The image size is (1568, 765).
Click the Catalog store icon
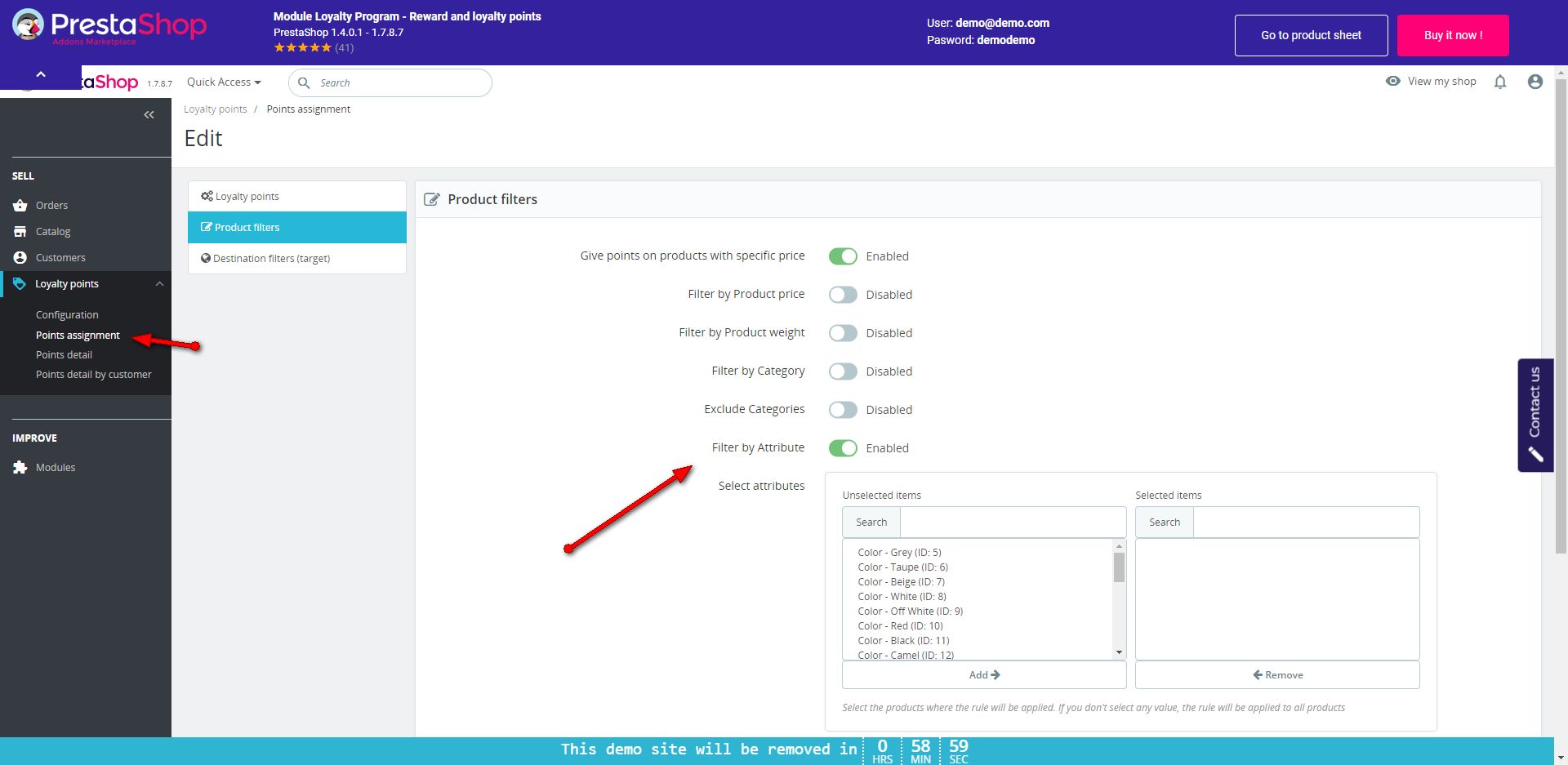pos(20,232)
